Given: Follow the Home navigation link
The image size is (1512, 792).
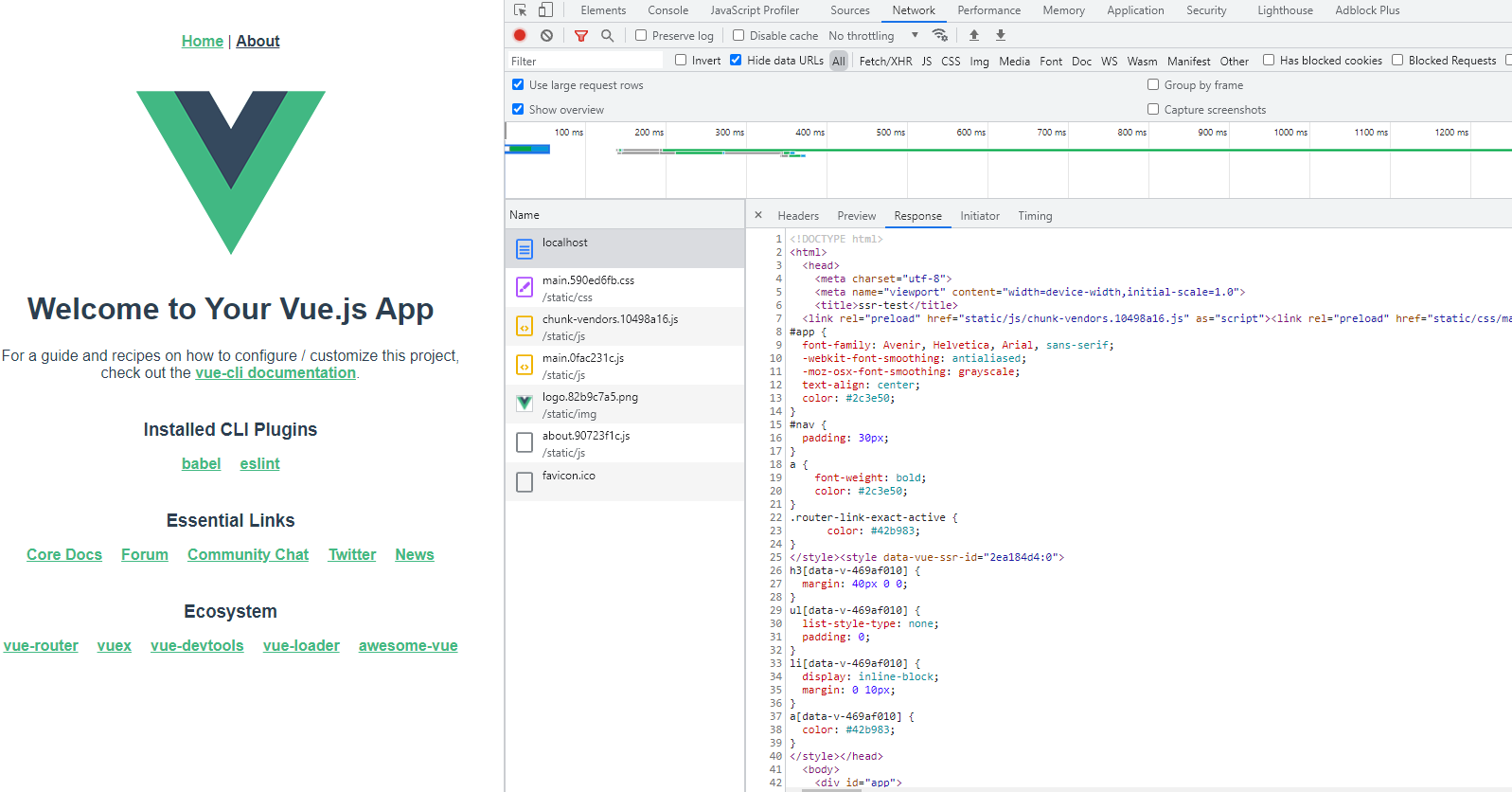Looking at the screenshot, I should click(x=203, y=41).
